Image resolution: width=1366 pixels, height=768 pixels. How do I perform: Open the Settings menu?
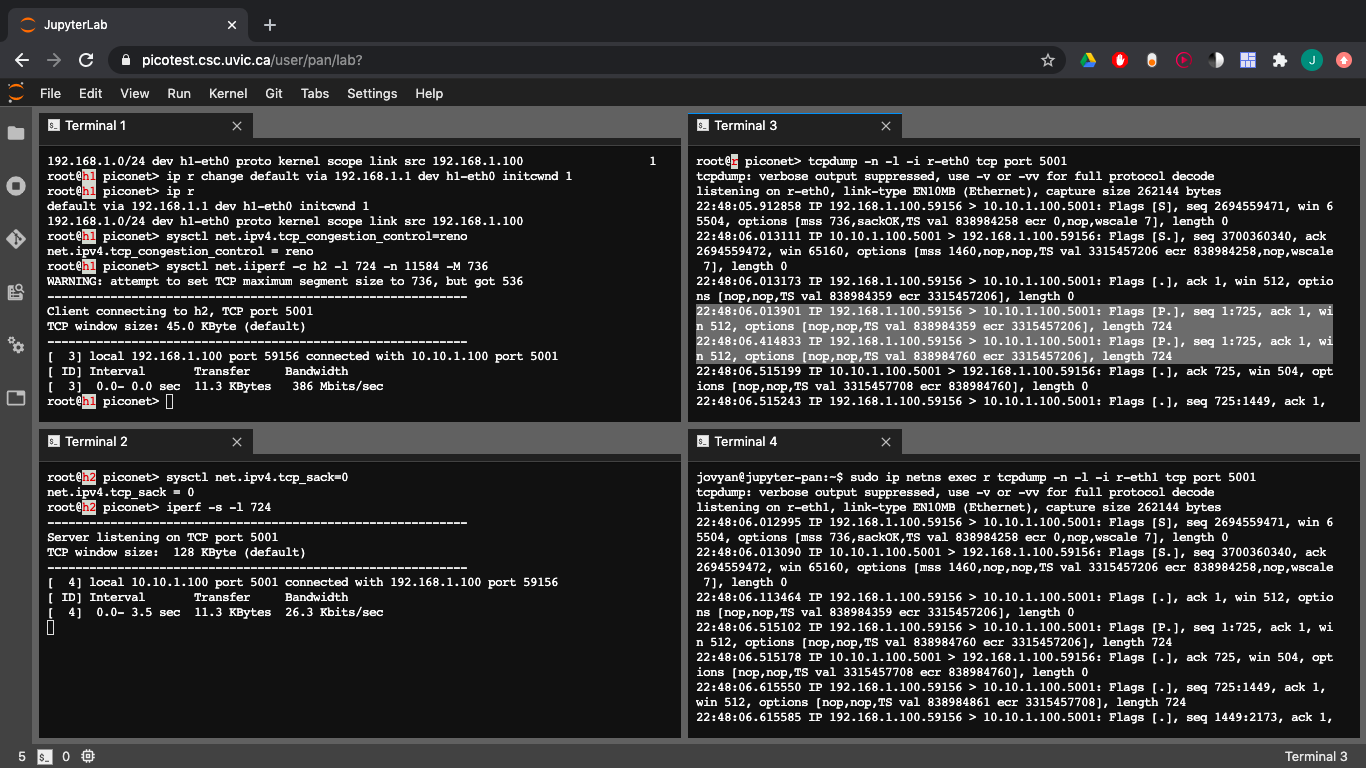pos(372,93)
